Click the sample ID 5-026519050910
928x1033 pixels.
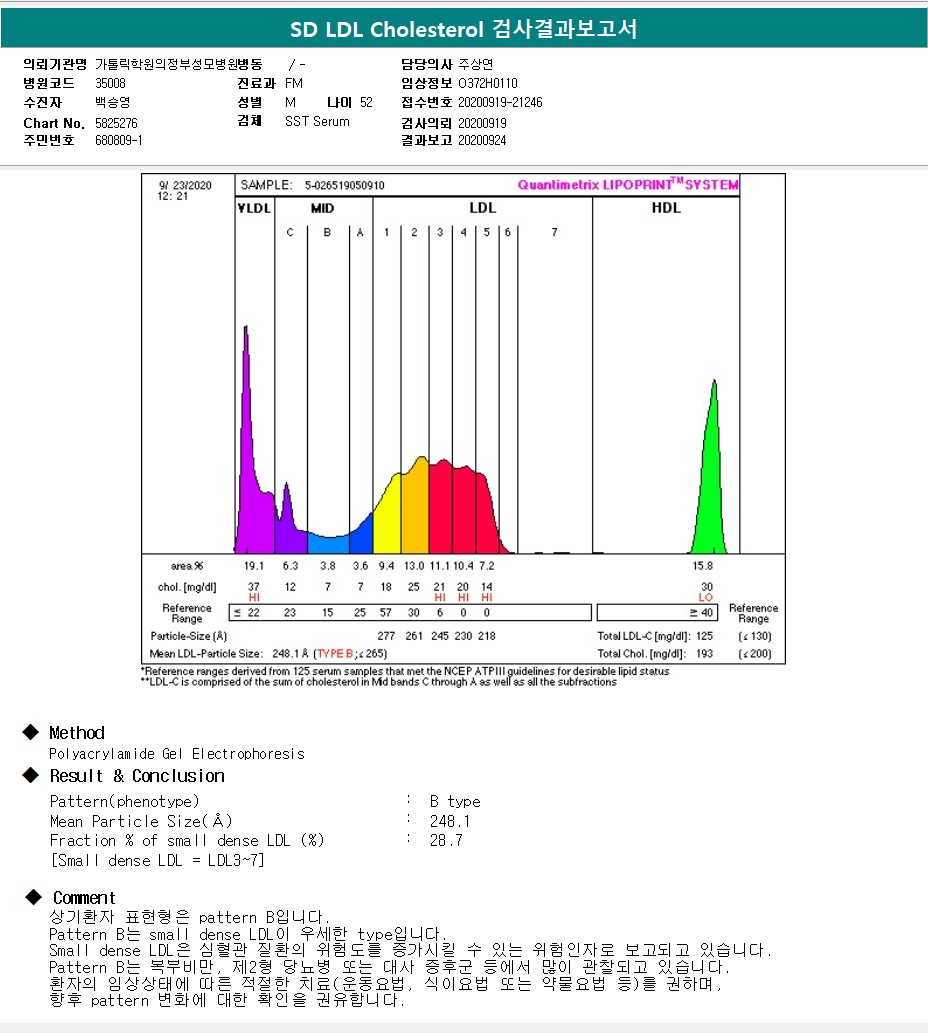click(x=344, y=186)
